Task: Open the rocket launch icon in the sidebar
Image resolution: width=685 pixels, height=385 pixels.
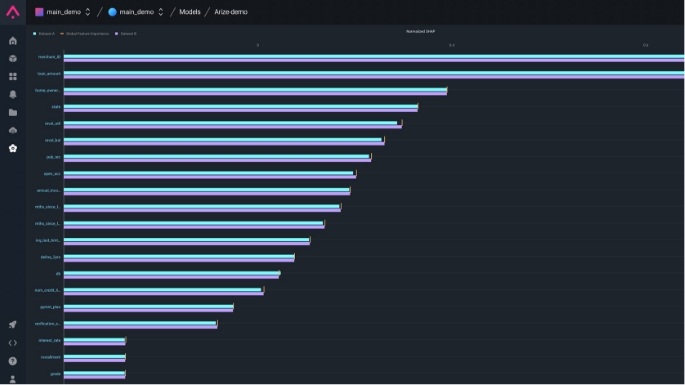Action: [13, 325]
